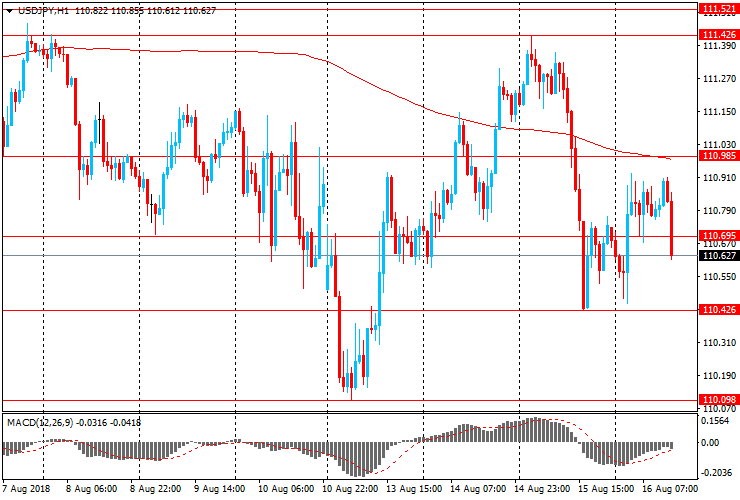Image resolution: width=740 pixels, height=500 pixels.
Task: Click the 111.521 red price label
Action: coord(719,9)
